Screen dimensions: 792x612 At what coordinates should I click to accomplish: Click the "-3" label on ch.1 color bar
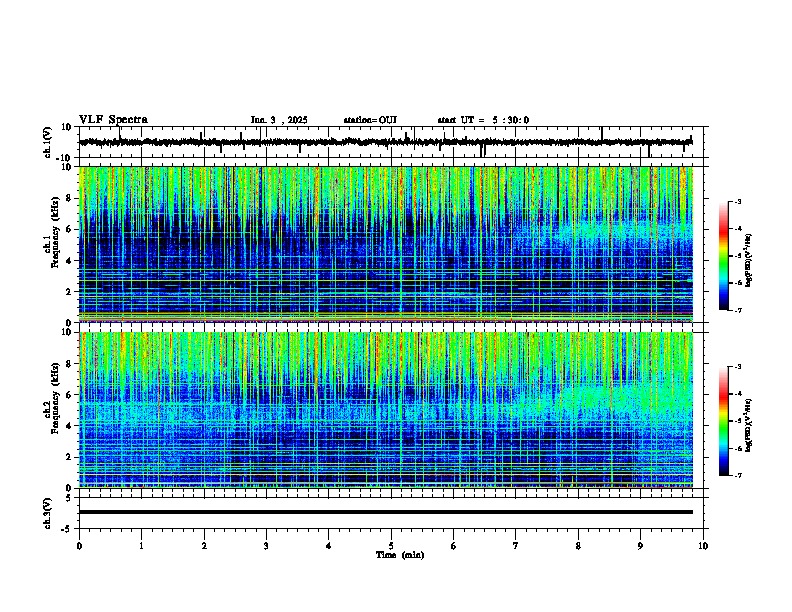(737, 201)
